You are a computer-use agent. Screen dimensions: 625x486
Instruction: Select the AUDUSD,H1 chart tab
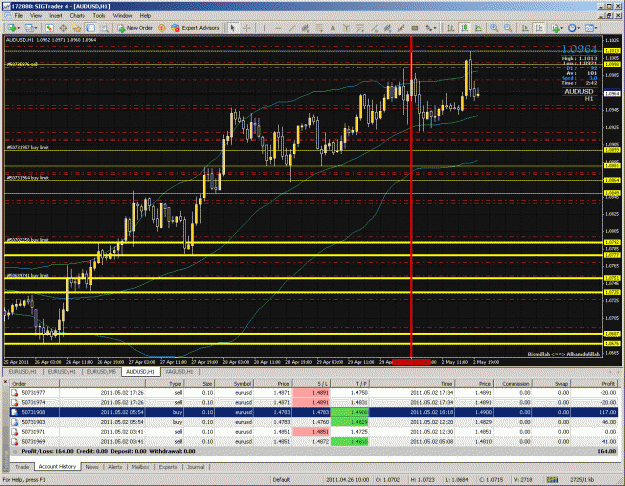[x=140, y=372]
